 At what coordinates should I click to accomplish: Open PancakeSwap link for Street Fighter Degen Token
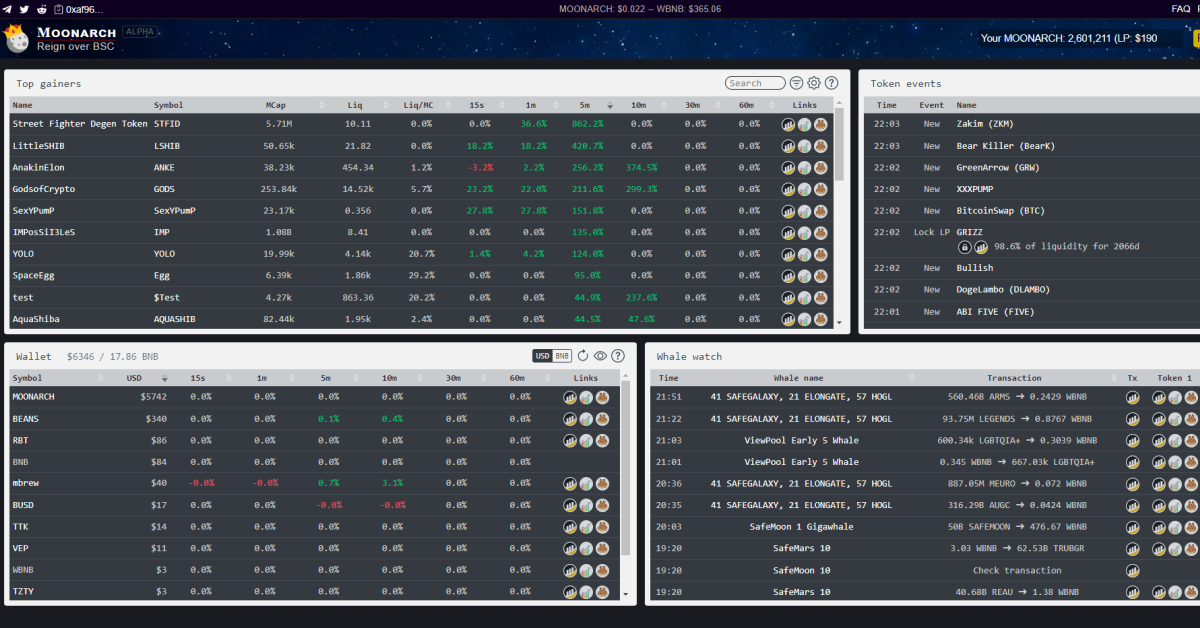click(x=820, y=124)
